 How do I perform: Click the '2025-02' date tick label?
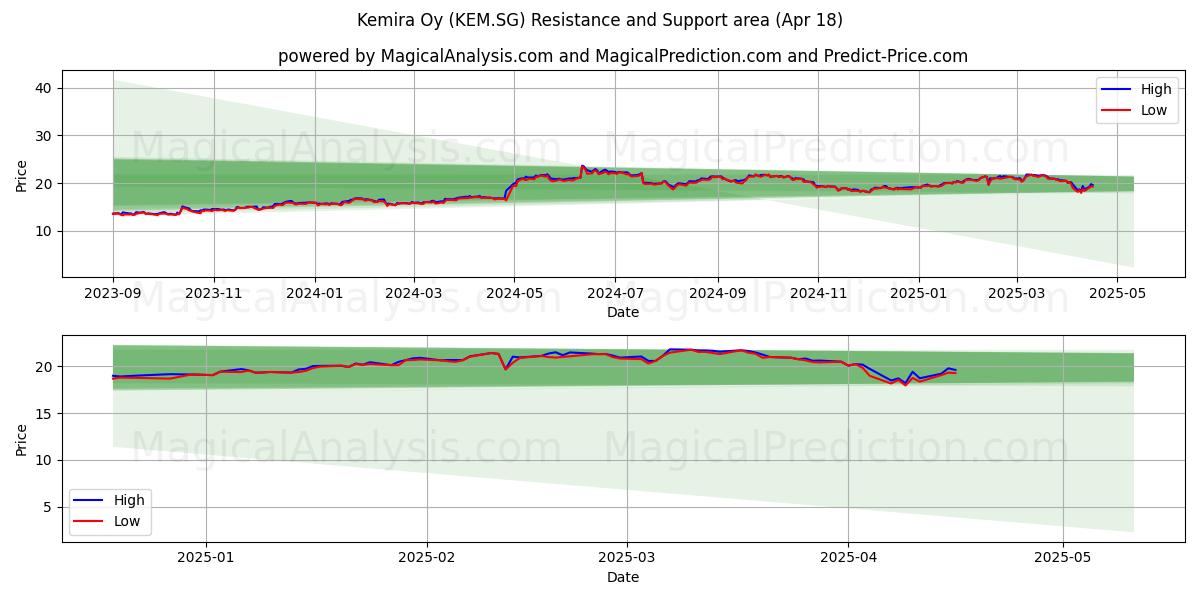(427, 559)
